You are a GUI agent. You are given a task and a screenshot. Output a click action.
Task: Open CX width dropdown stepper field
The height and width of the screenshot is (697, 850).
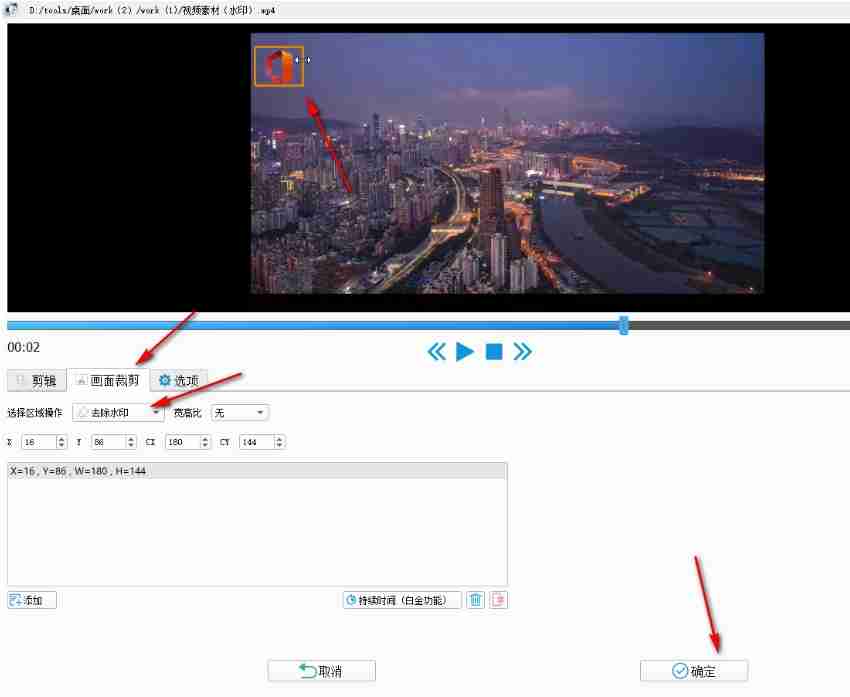pyautogui.click(x=203, y=441)
